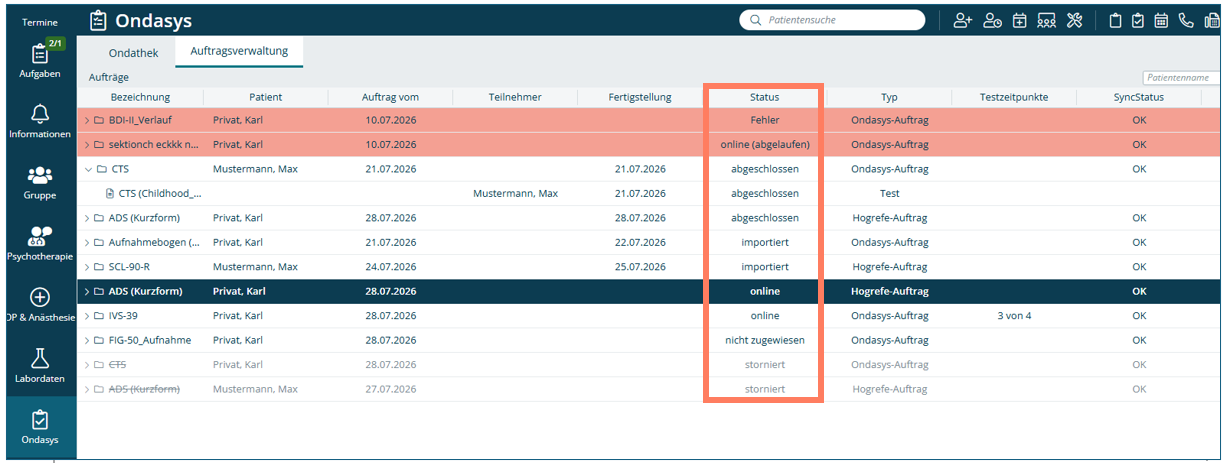The image size is (1225, 463).
Task: Click the 27.07.2026 Auftrag vom cell
Action: tap(391, 389)
